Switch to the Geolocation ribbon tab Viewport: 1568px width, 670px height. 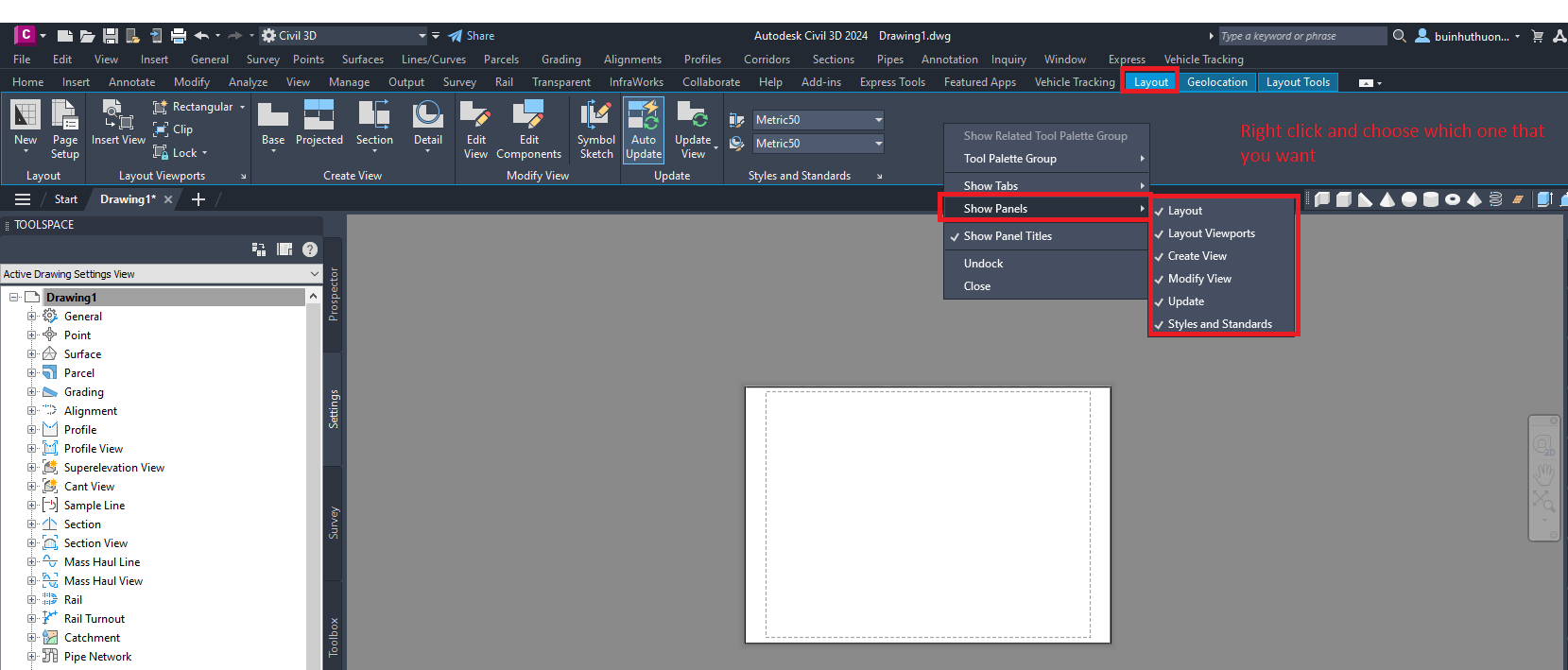click(1217, 82)
